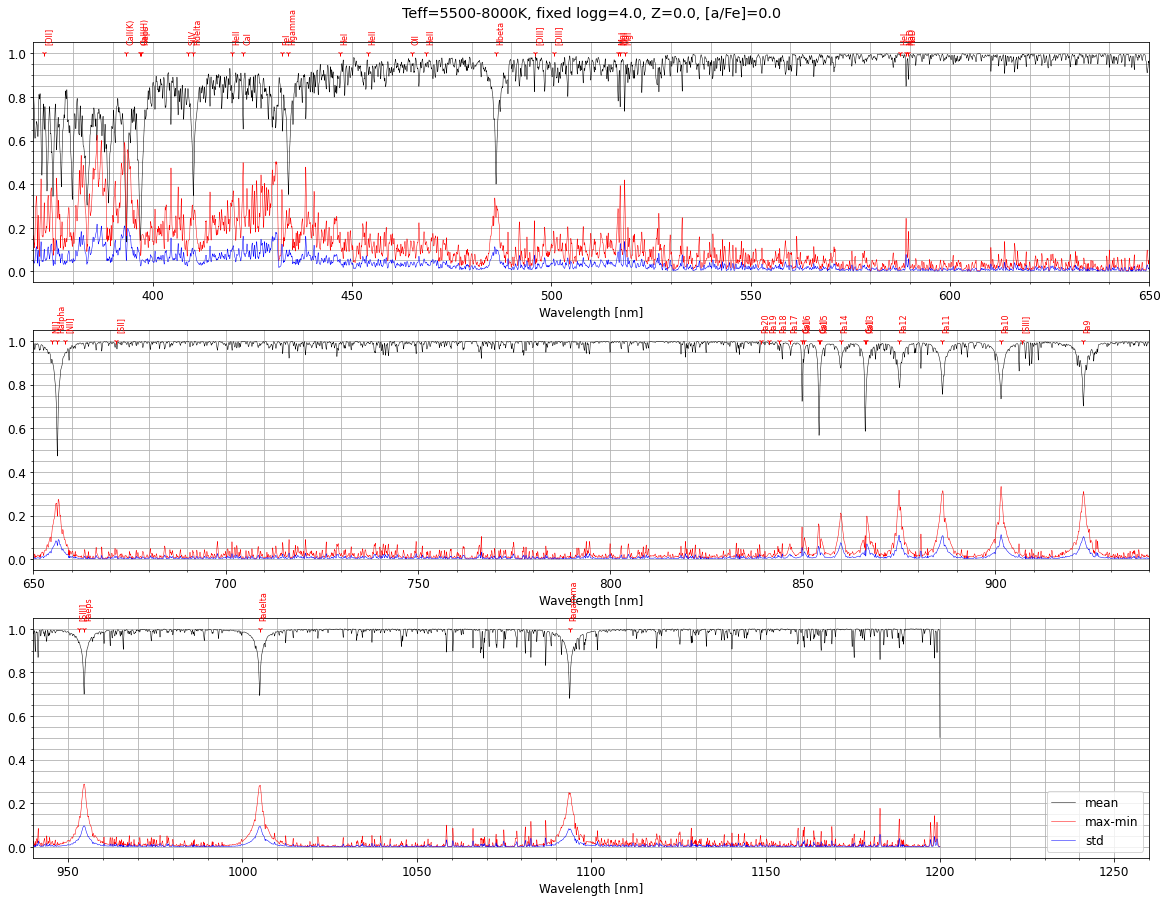This screenshot has width=1167, height=902.
Task: Click the Padelta marker in bottom panel
Action: coord(260,629)
